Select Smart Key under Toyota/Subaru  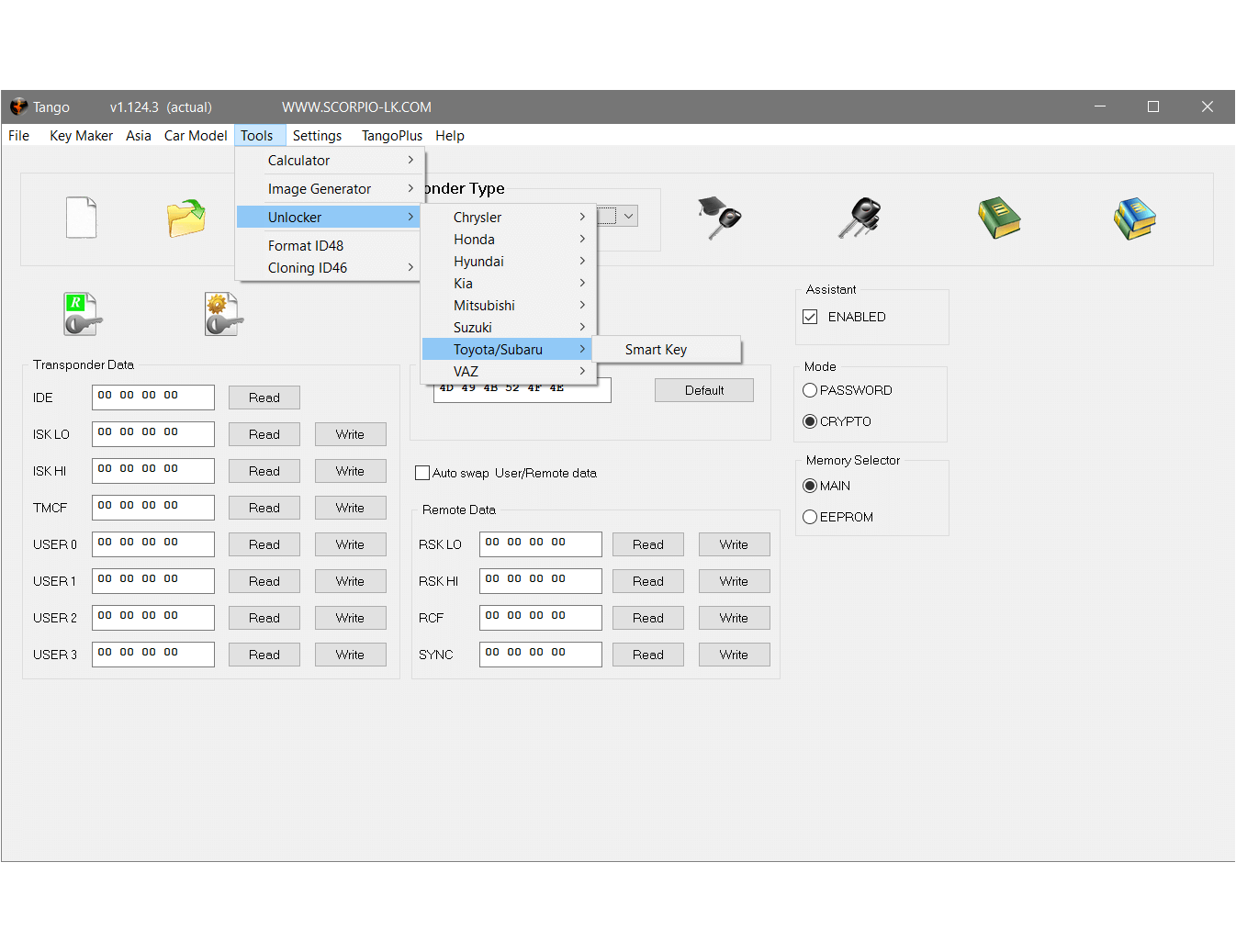pyautogui.click(x=667, y=349)
